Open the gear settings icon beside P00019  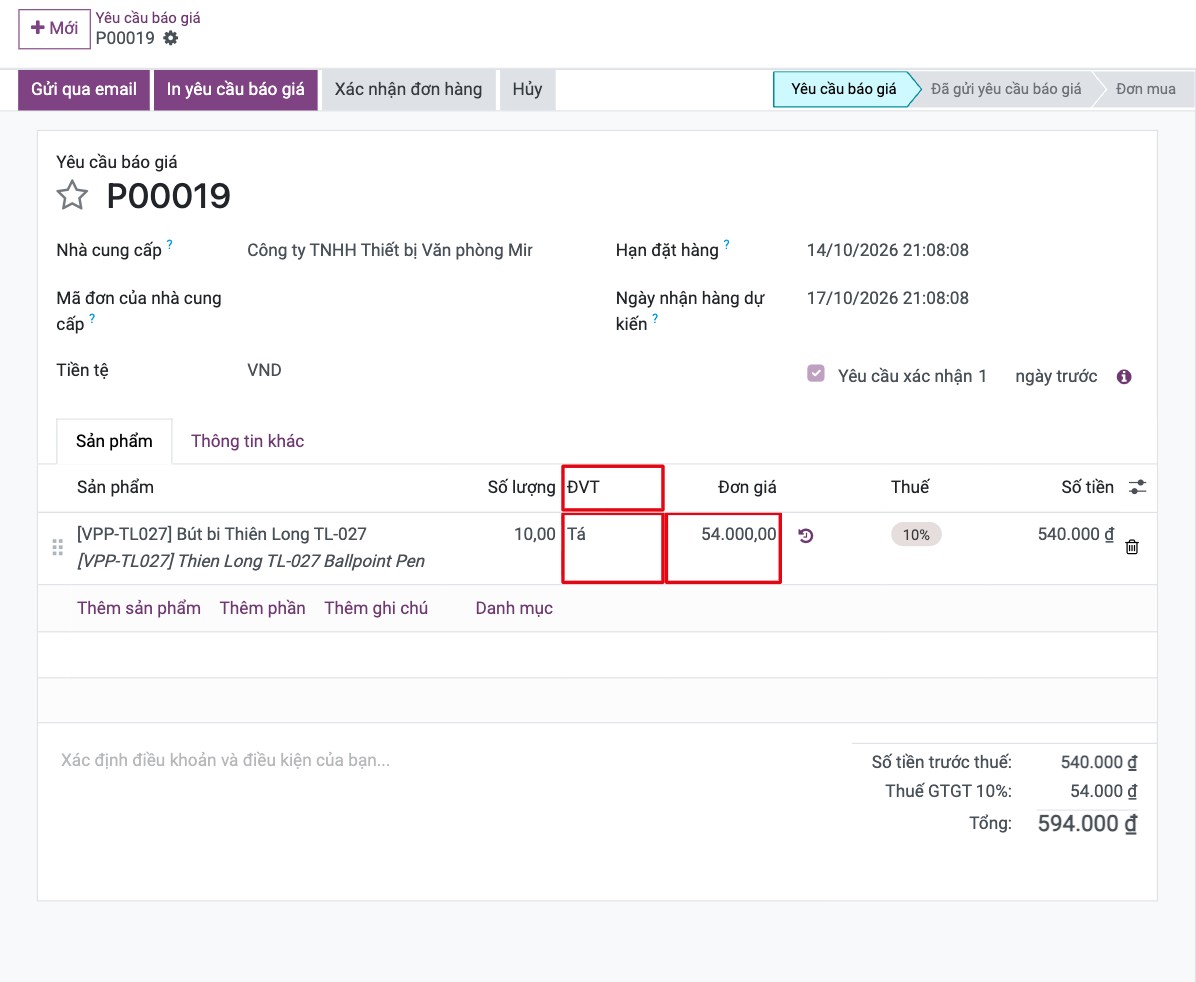pyautogui.click(x=171, y=38)
